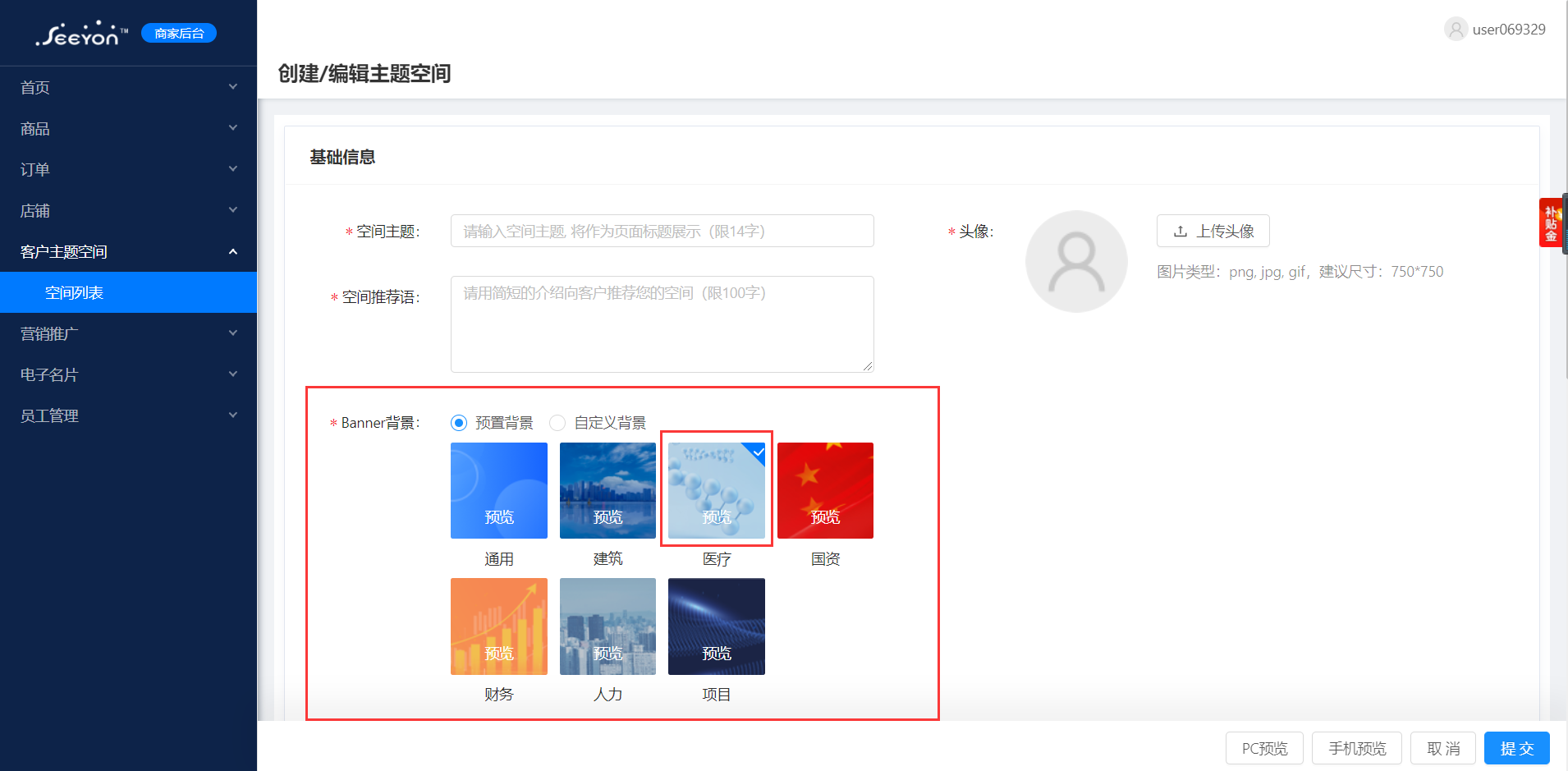Open the 商品 sidebar menu
Viewport: 1568px width, 771px height.
coord(128,128)
